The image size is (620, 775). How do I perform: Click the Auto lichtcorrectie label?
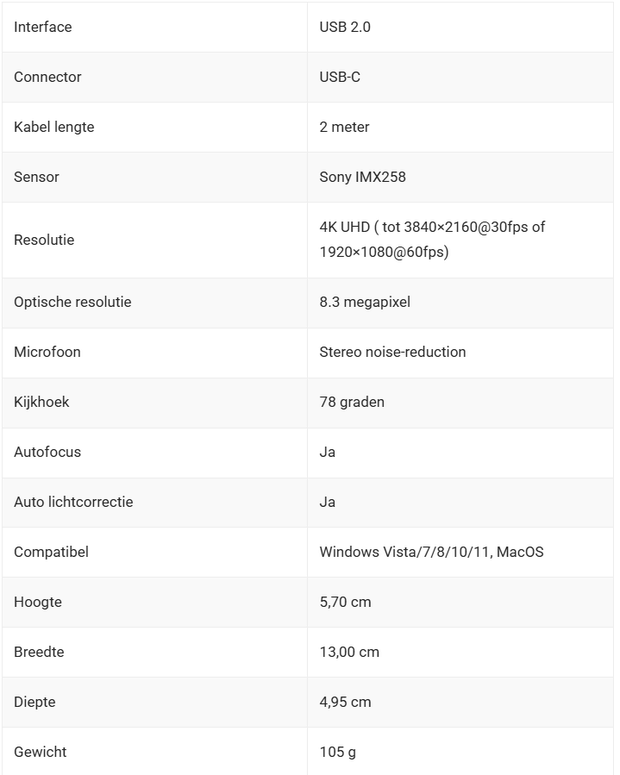coord(73,502)
